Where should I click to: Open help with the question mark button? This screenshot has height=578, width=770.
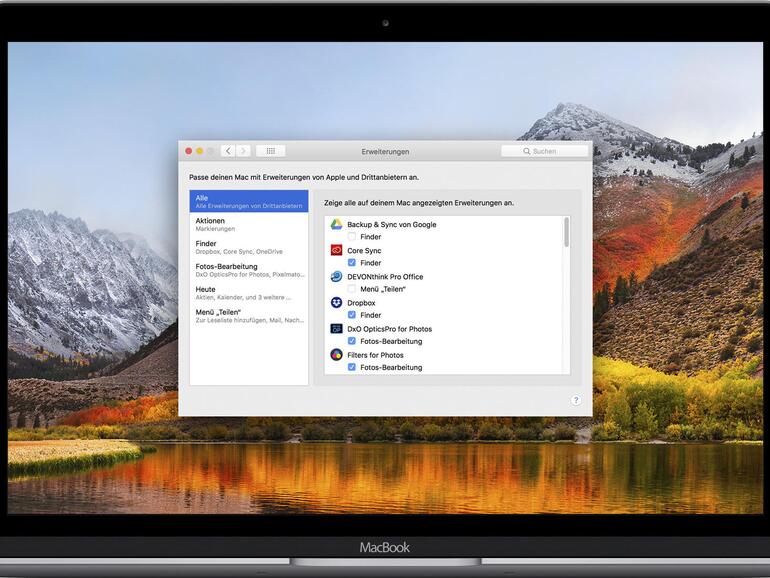576,400
